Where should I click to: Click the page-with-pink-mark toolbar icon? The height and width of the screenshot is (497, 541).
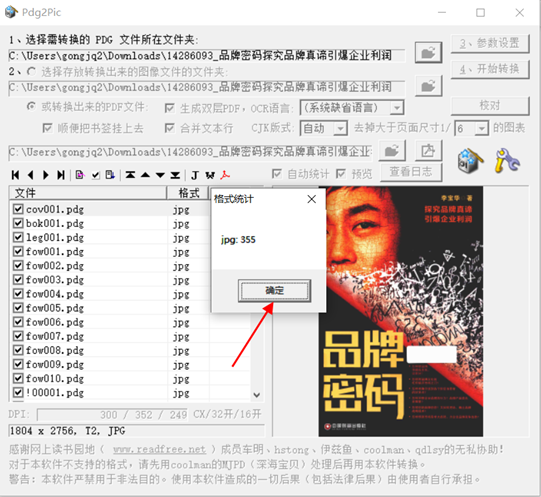80,175
